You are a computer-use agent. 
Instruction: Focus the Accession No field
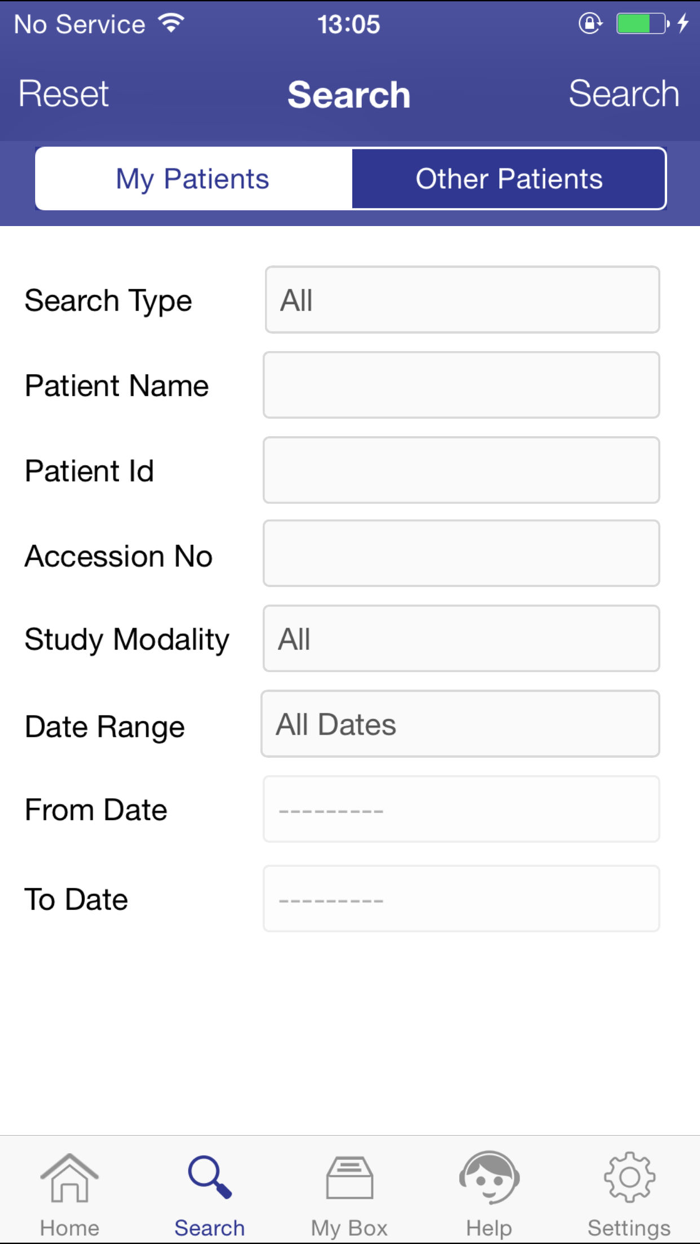click(461, 554)
